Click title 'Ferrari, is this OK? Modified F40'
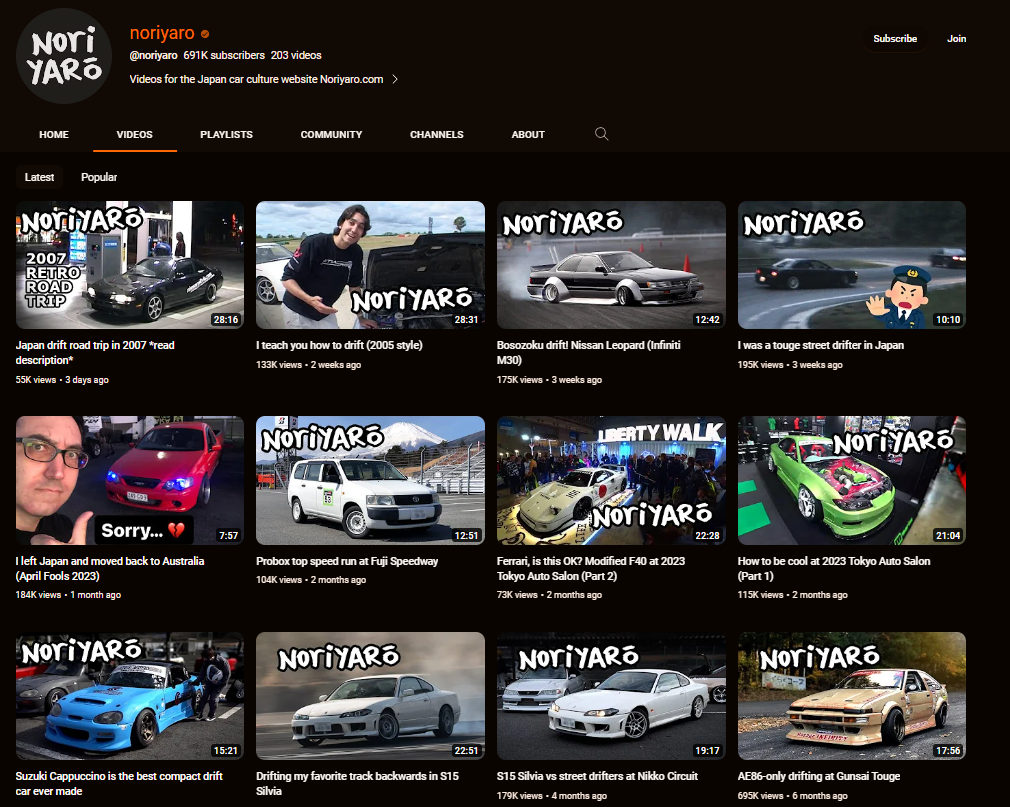The width and height of the screenshot is (1010, 807). 591,568
